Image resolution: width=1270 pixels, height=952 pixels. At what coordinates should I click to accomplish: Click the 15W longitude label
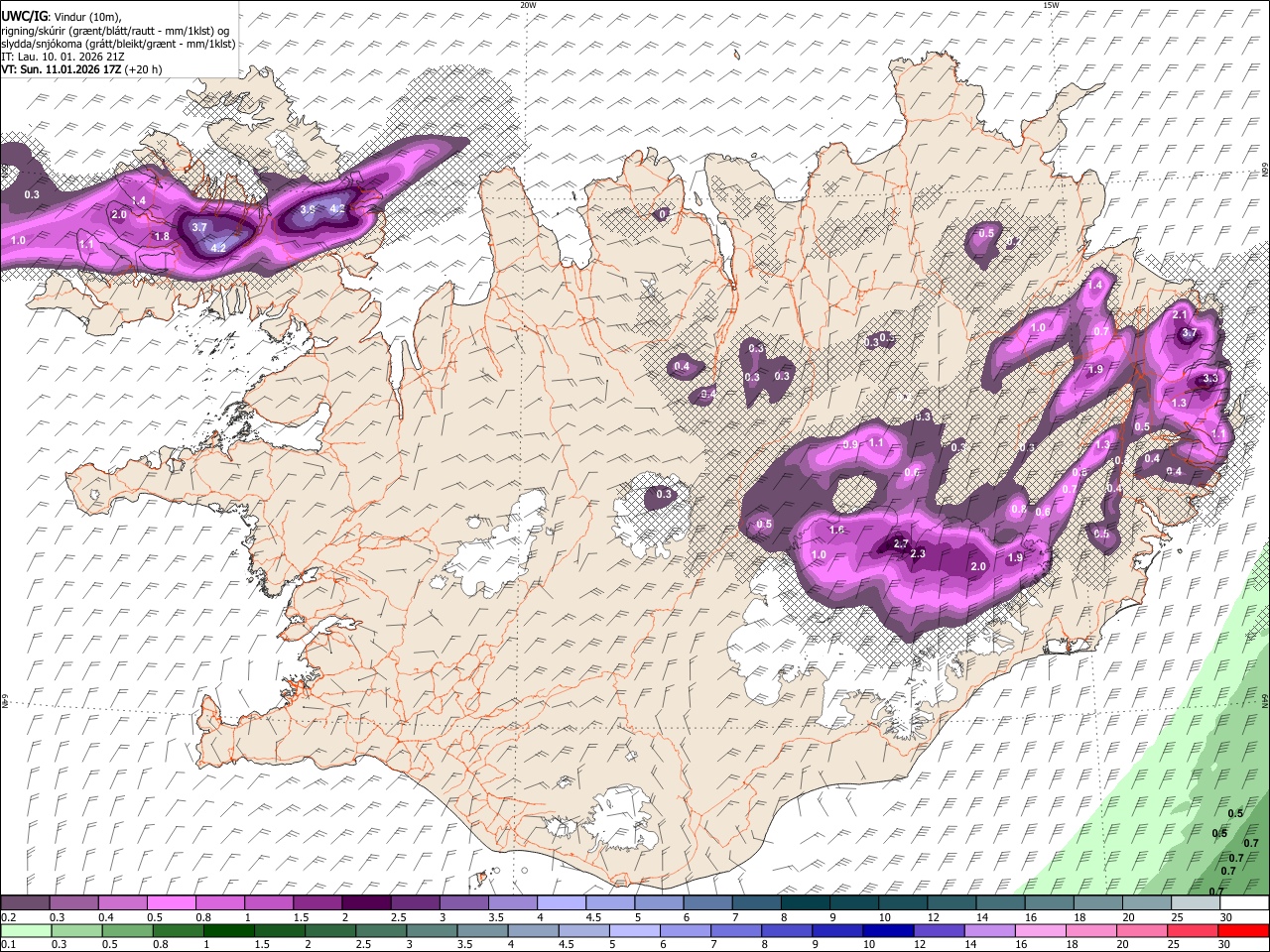1051,5
